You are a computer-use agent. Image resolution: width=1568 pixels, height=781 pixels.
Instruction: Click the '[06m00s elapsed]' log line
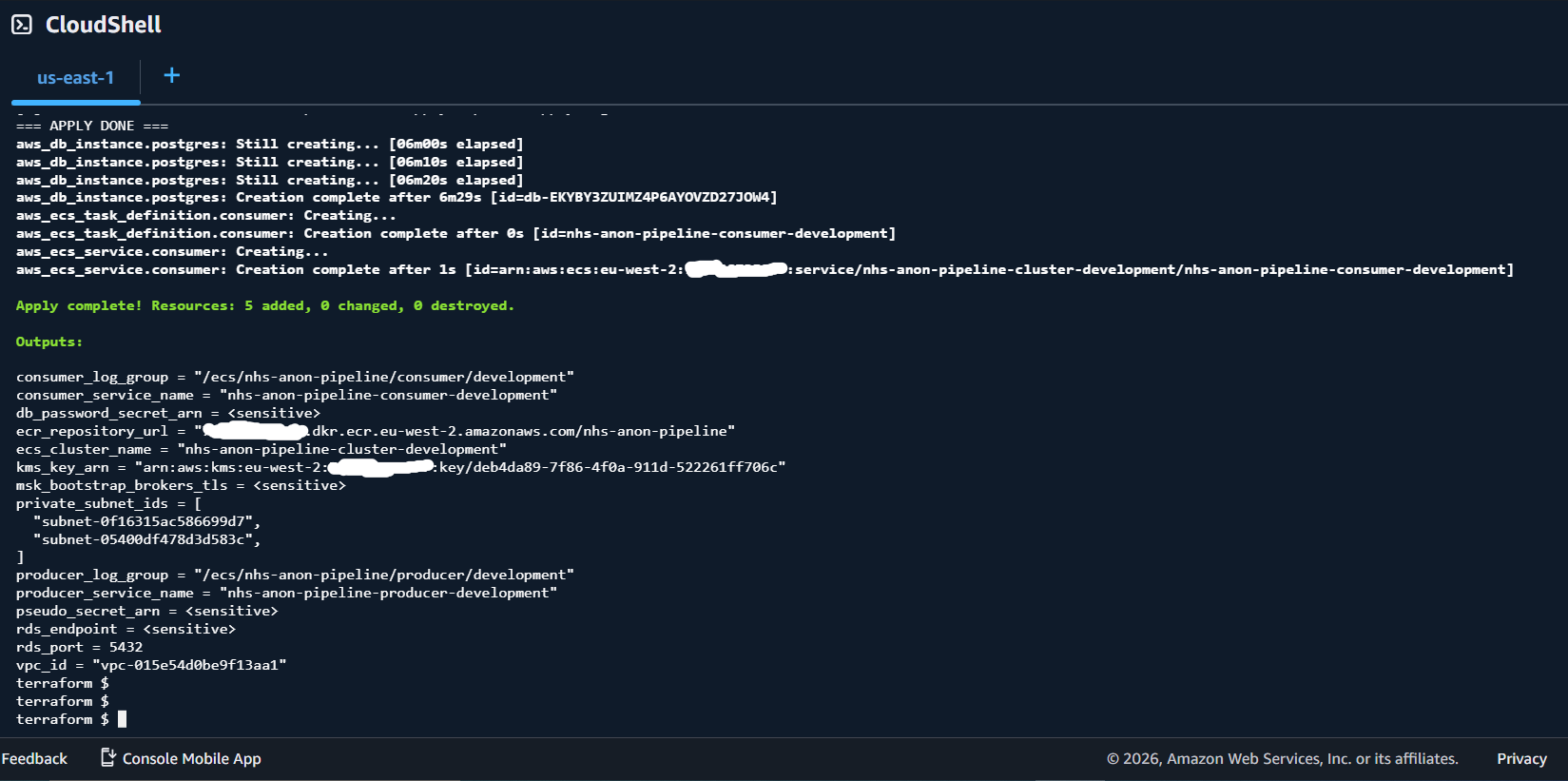point(269,144)
